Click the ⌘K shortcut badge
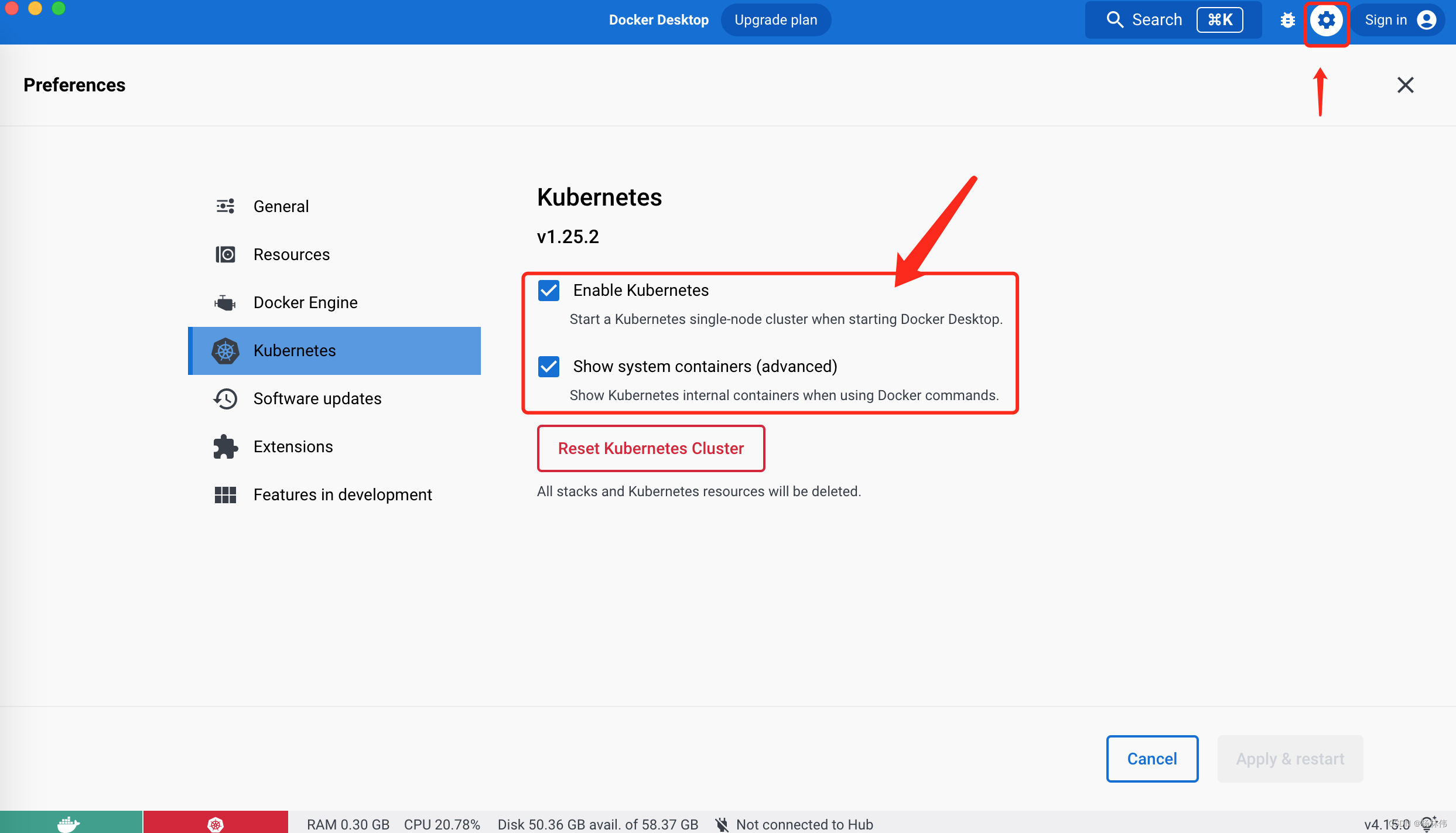 click(x=1220, y=20)
